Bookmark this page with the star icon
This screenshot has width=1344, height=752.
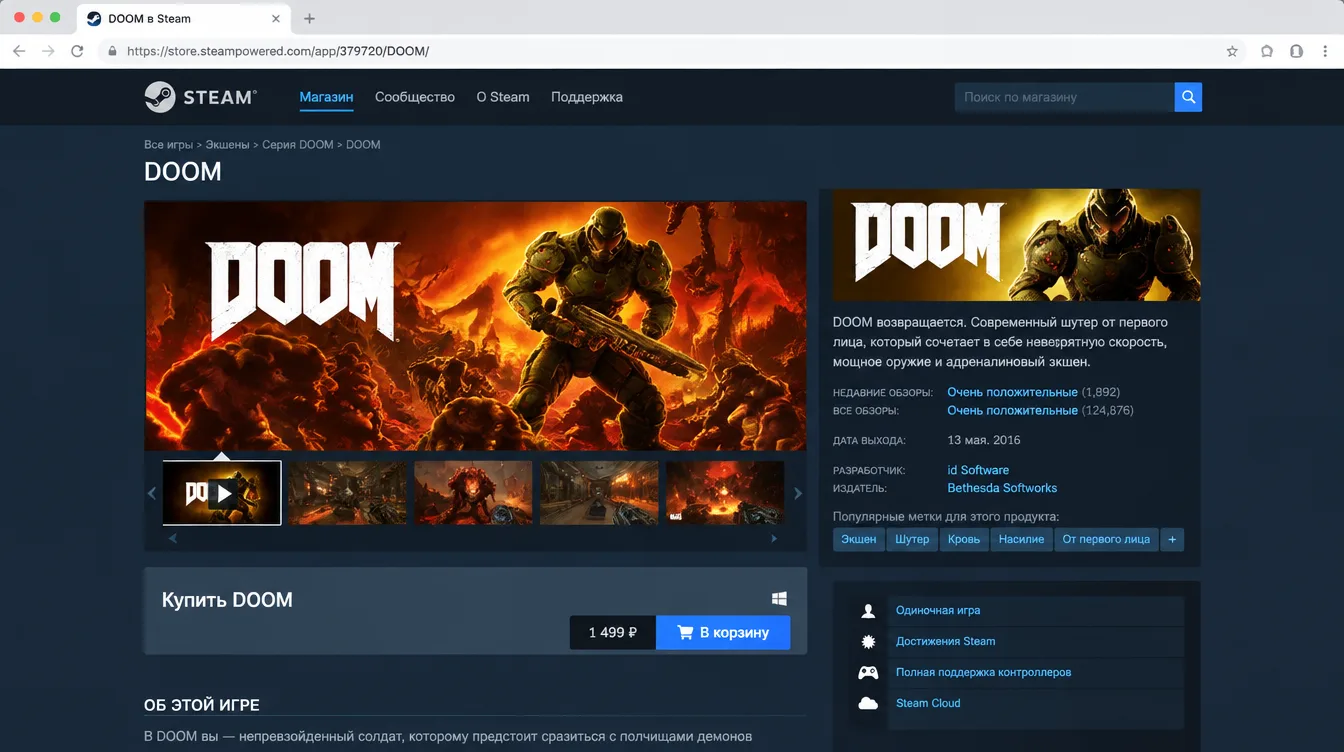(1232, 51)
